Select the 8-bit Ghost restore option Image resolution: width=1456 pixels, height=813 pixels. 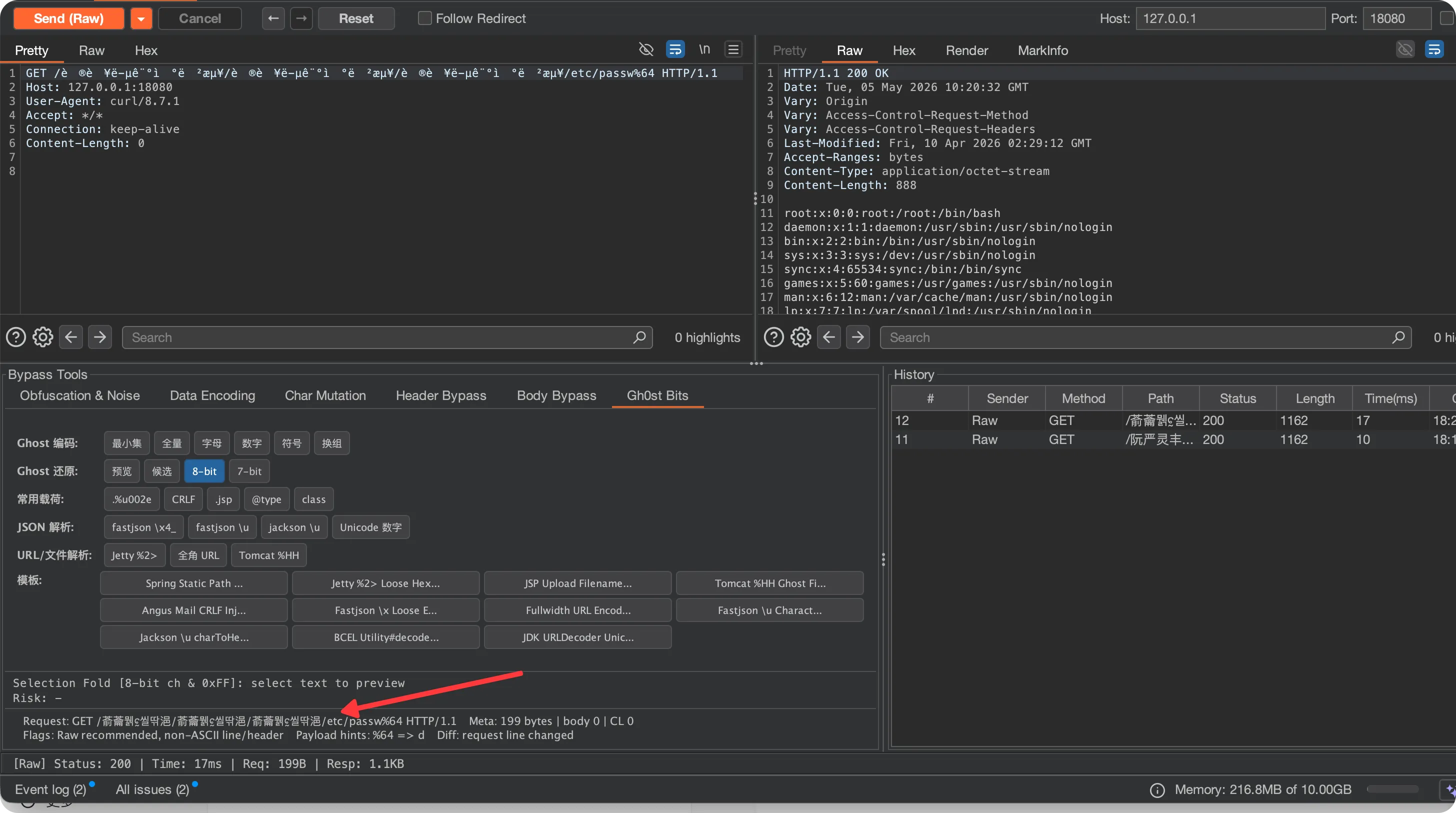[204, 471]
